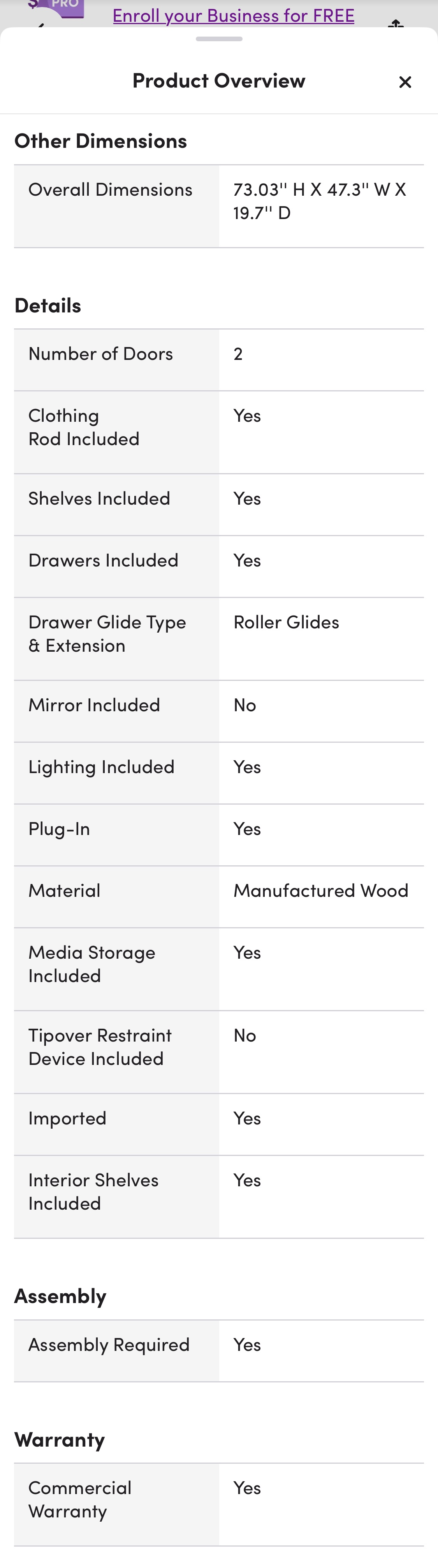Image resolution: width=438 pixels, height=1568 pixels.
Task: Tap the Other Dimensions section header
Action: tap(100, 140)
